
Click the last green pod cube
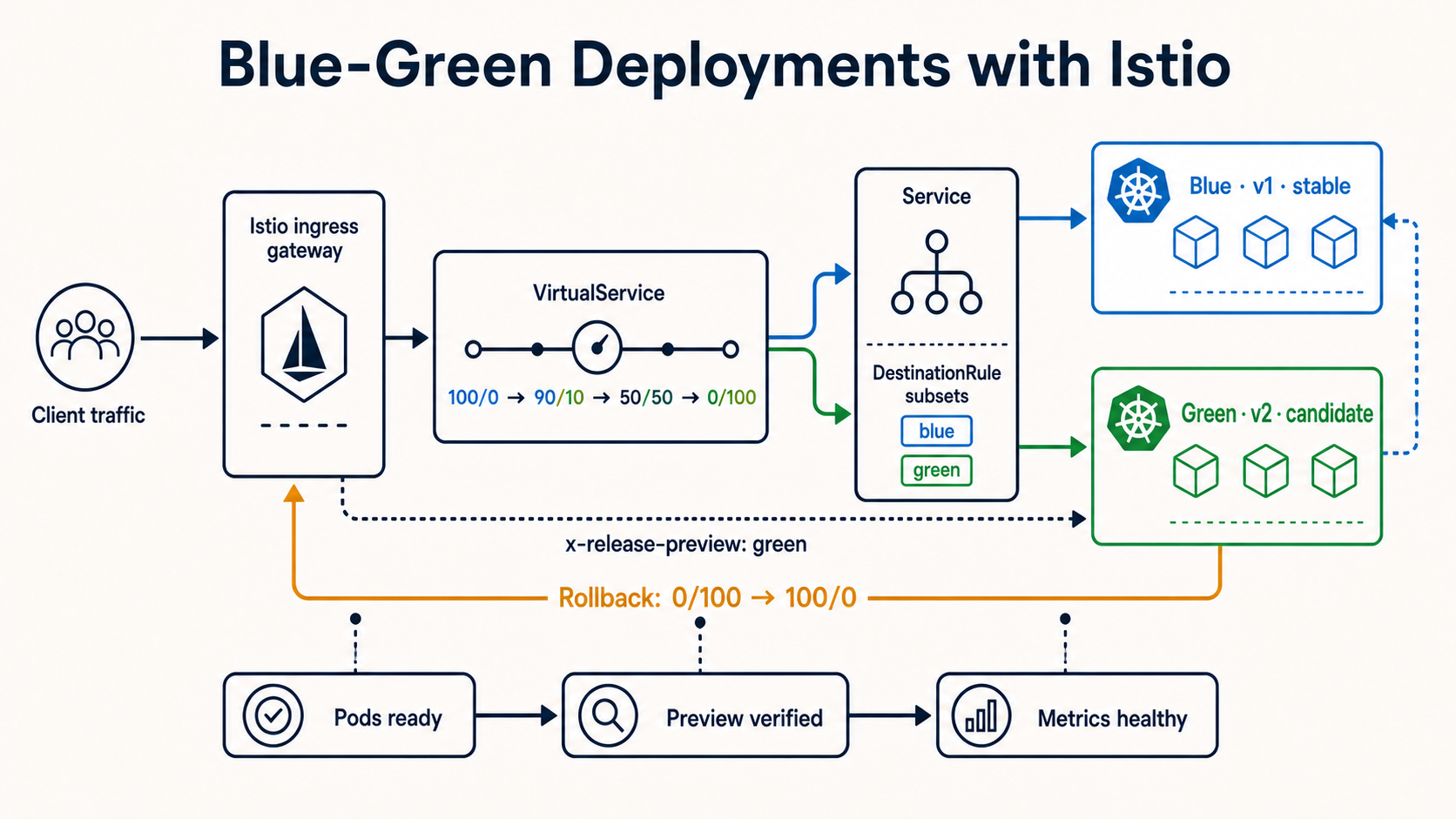(x=1334, y=471)
